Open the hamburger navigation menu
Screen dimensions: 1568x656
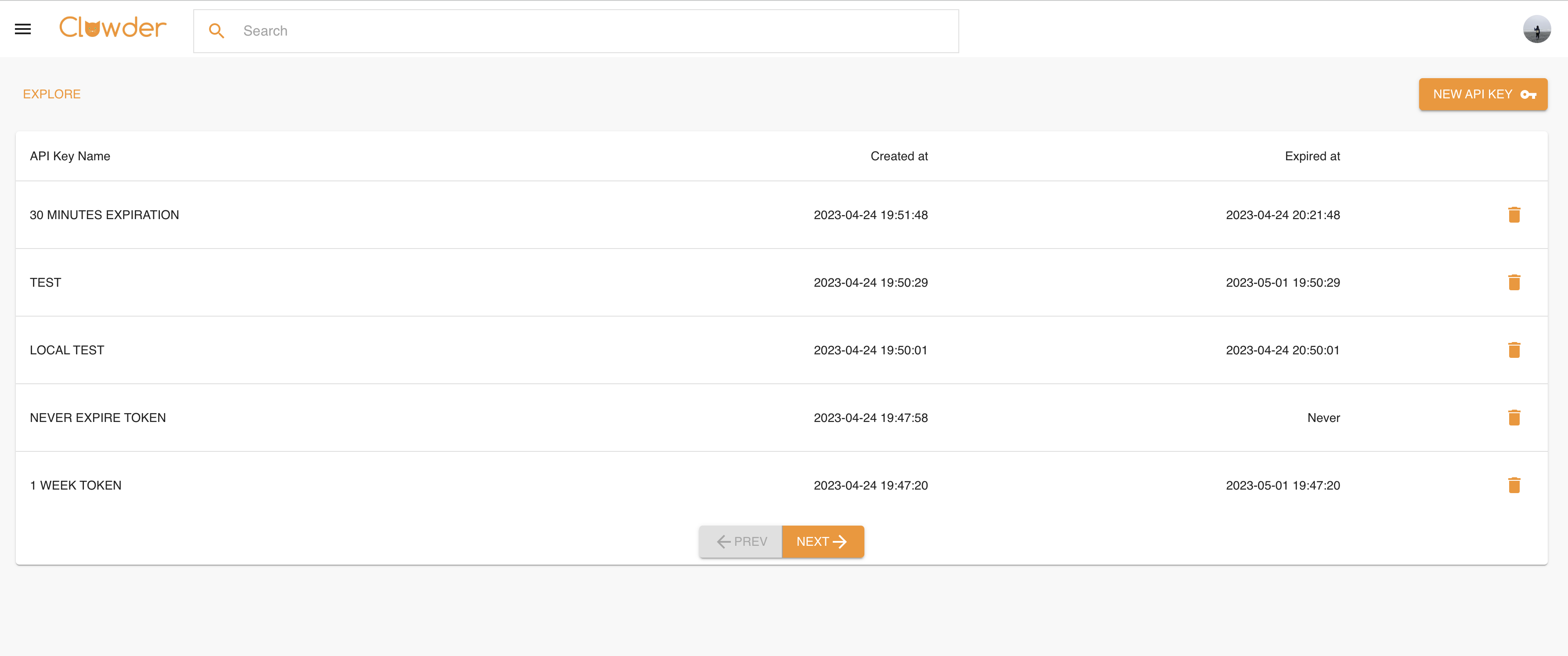coord(22,29)
